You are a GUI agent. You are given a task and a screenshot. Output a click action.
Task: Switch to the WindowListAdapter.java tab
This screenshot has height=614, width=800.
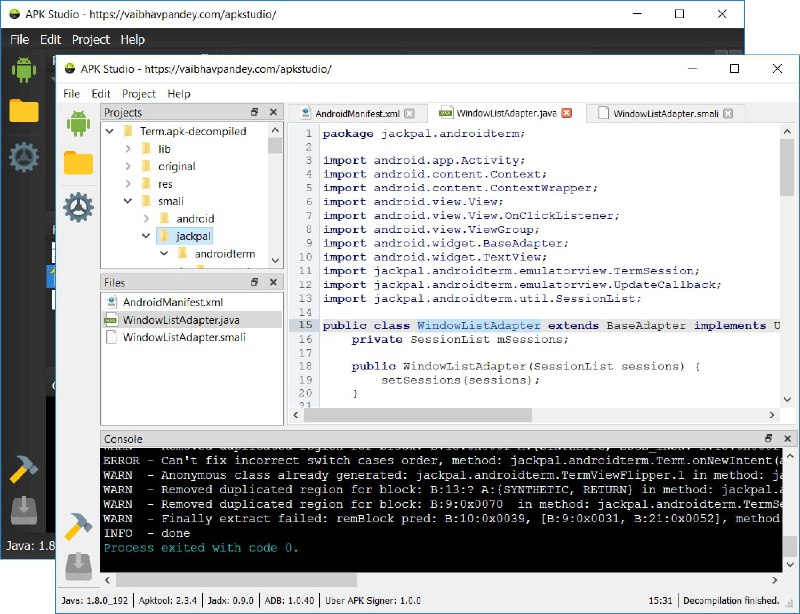[506, 113]
